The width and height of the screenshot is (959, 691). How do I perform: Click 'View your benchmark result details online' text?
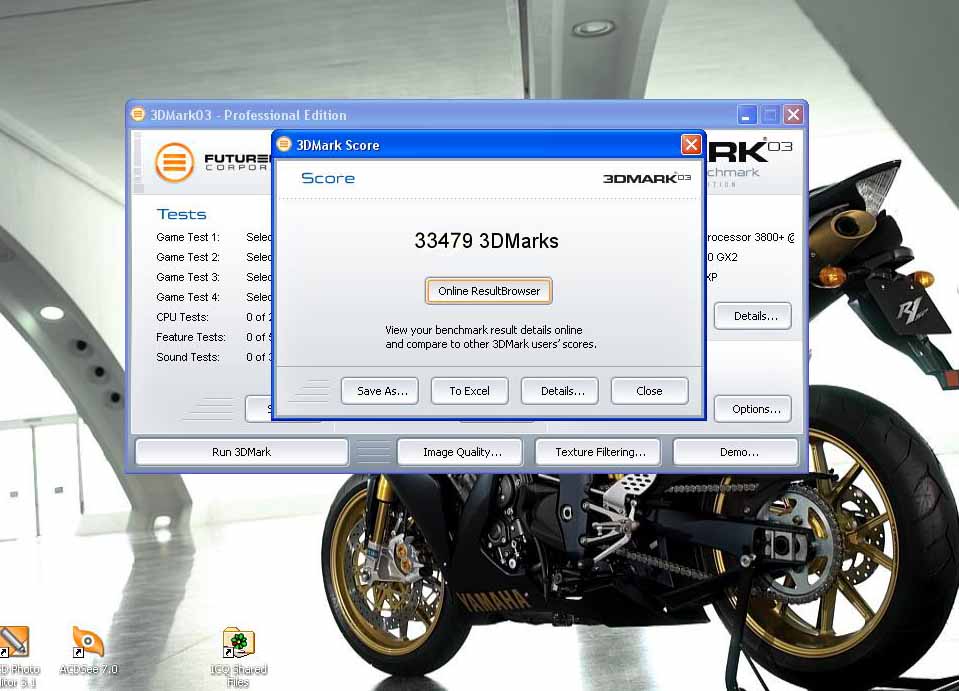point(484,330)
